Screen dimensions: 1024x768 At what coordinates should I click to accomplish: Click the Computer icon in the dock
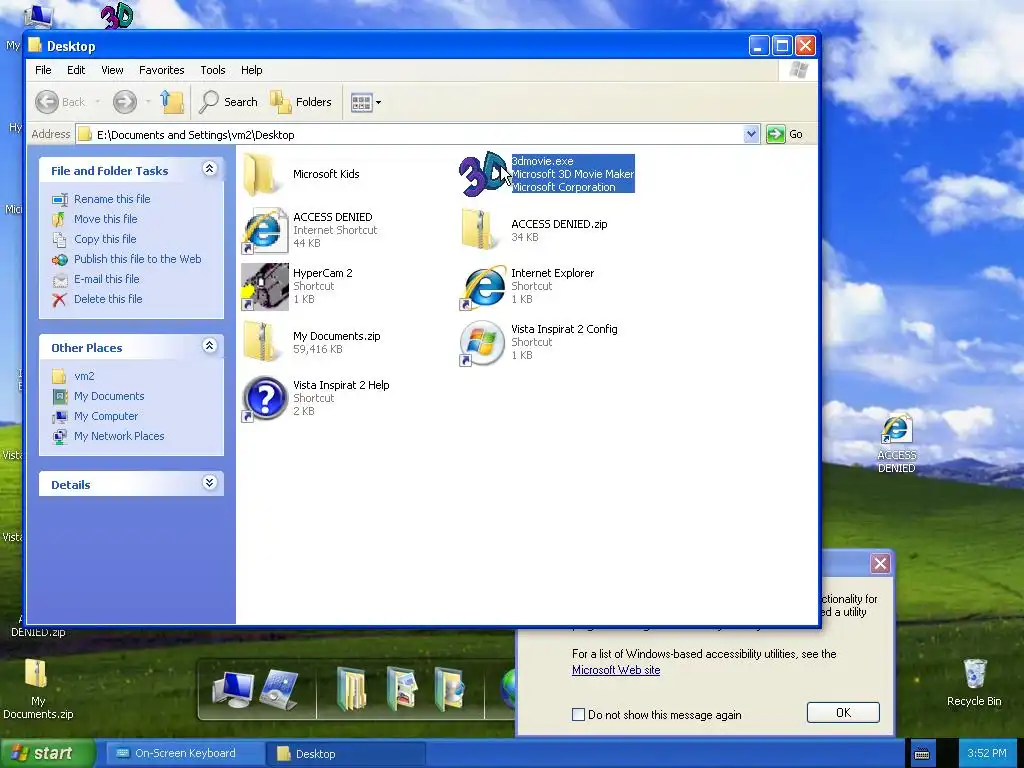232,690
